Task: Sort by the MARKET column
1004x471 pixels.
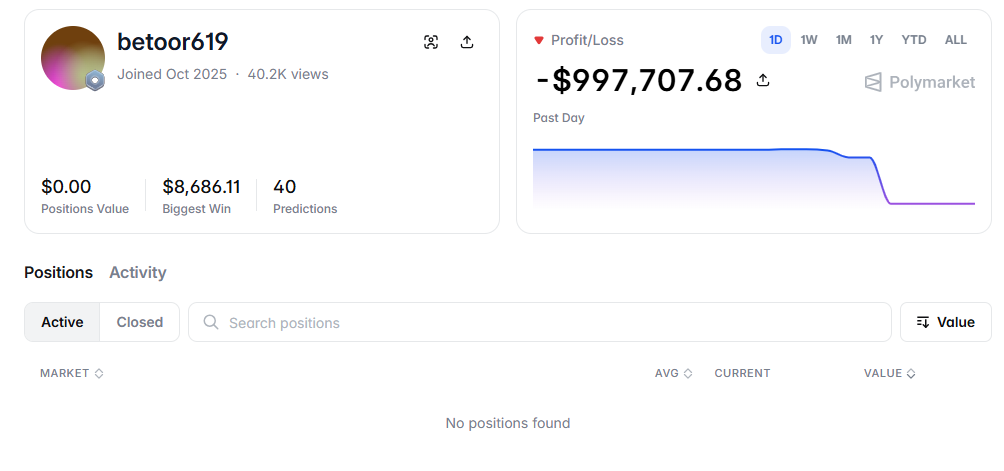Action: pos(72,373)
